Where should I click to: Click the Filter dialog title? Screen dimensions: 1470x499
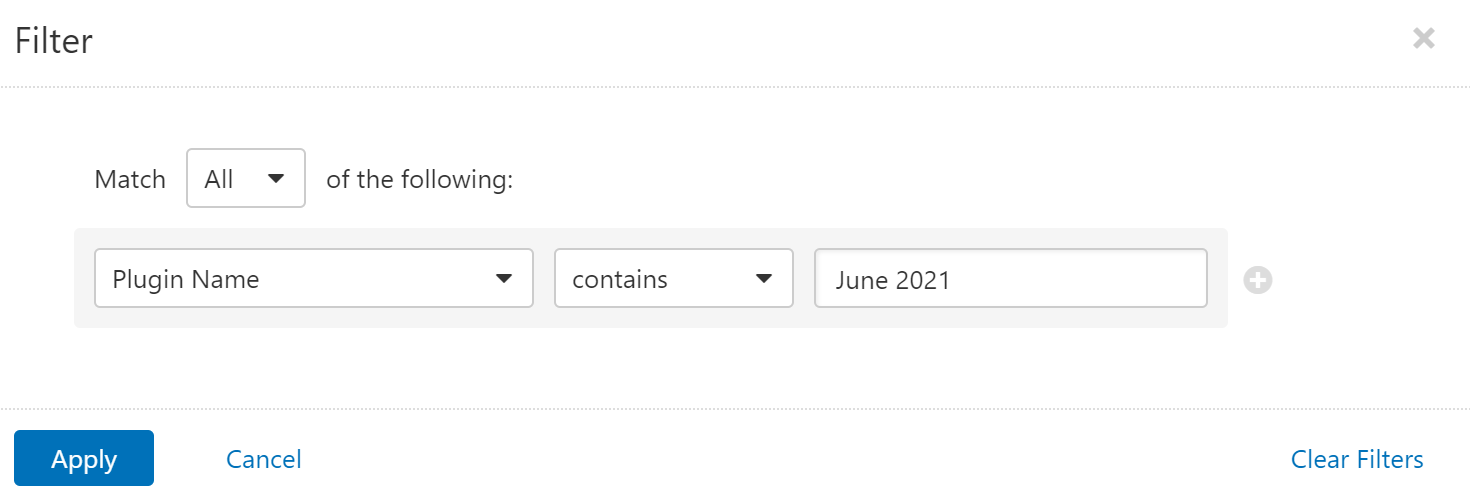[53, 41]
